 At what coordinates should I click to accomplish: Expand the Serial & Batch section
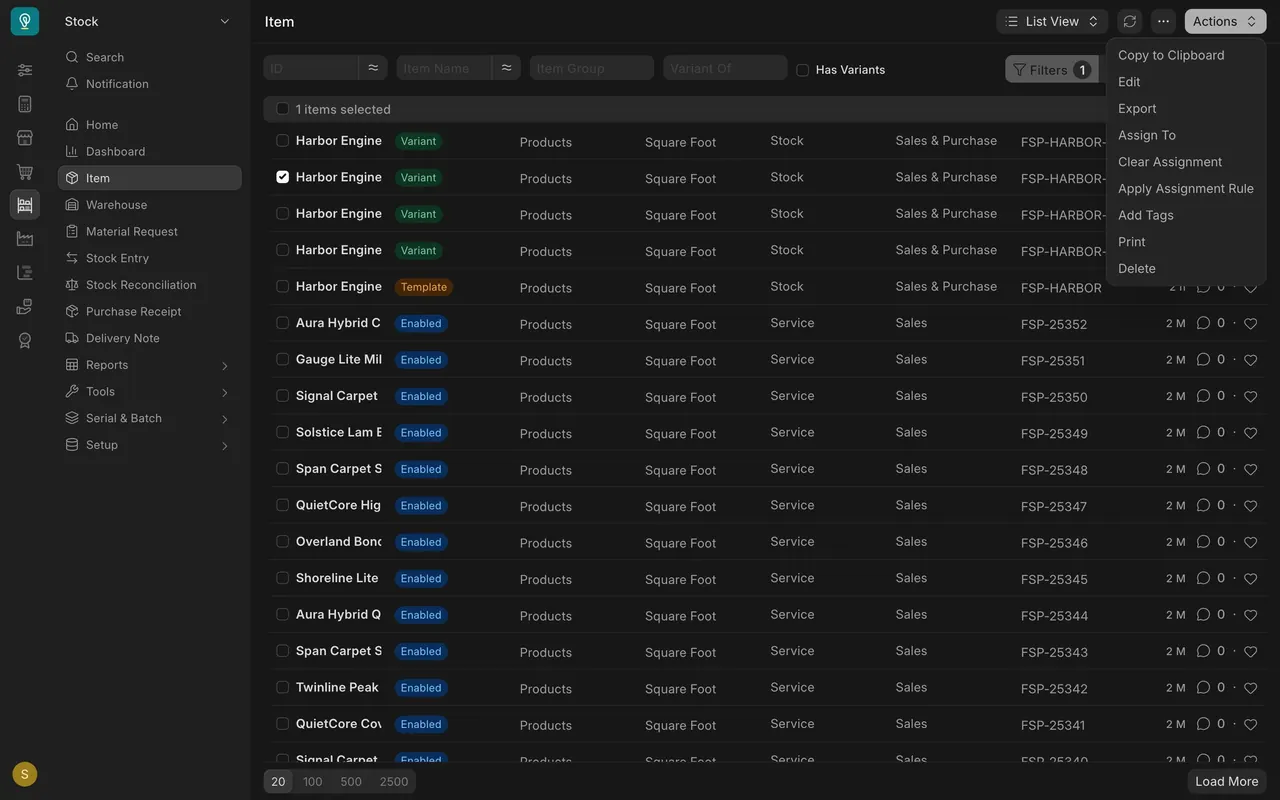coord(150,418)
